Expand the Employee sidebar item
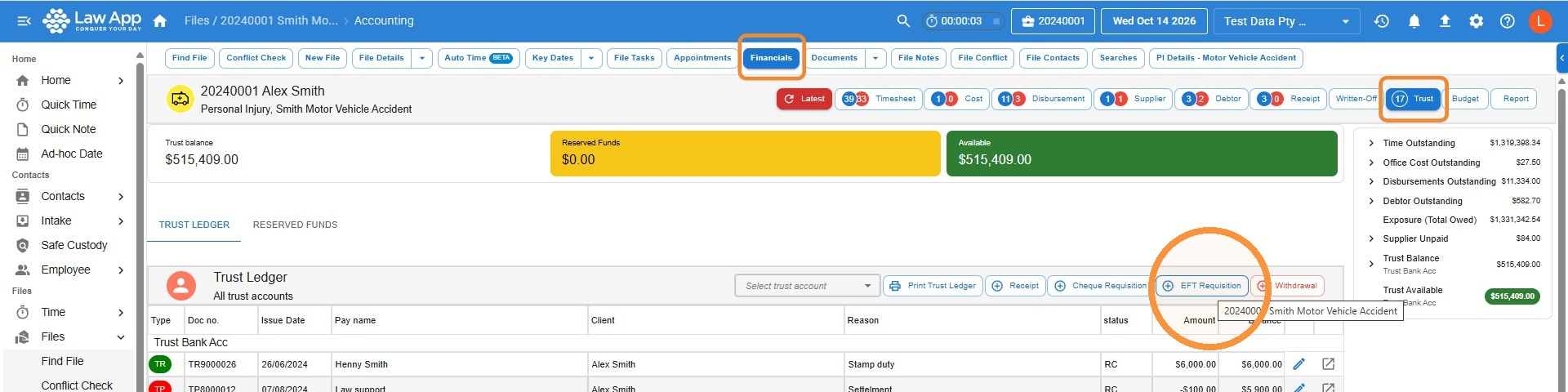The width and height of the screenshot is (1568, 392). [121, 269]
